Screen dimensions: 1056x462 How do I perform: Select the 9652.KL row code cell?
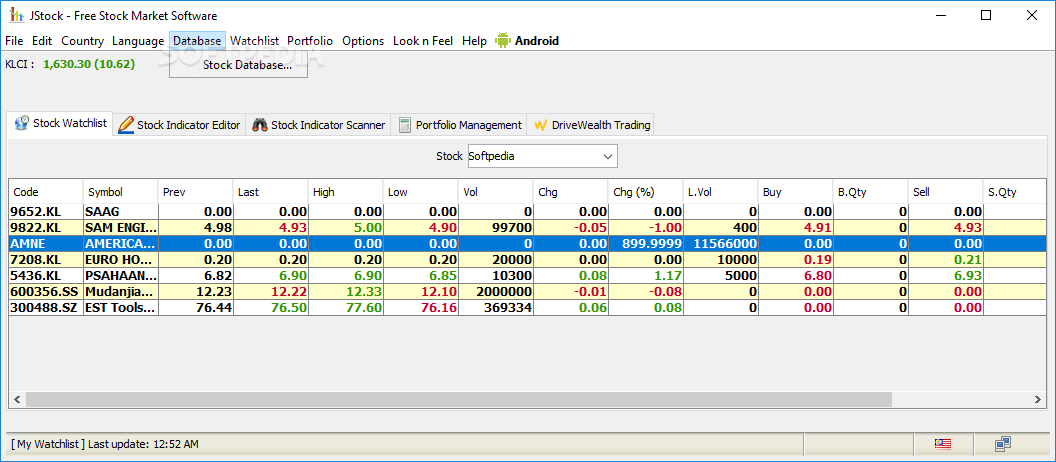click(46, 211)
